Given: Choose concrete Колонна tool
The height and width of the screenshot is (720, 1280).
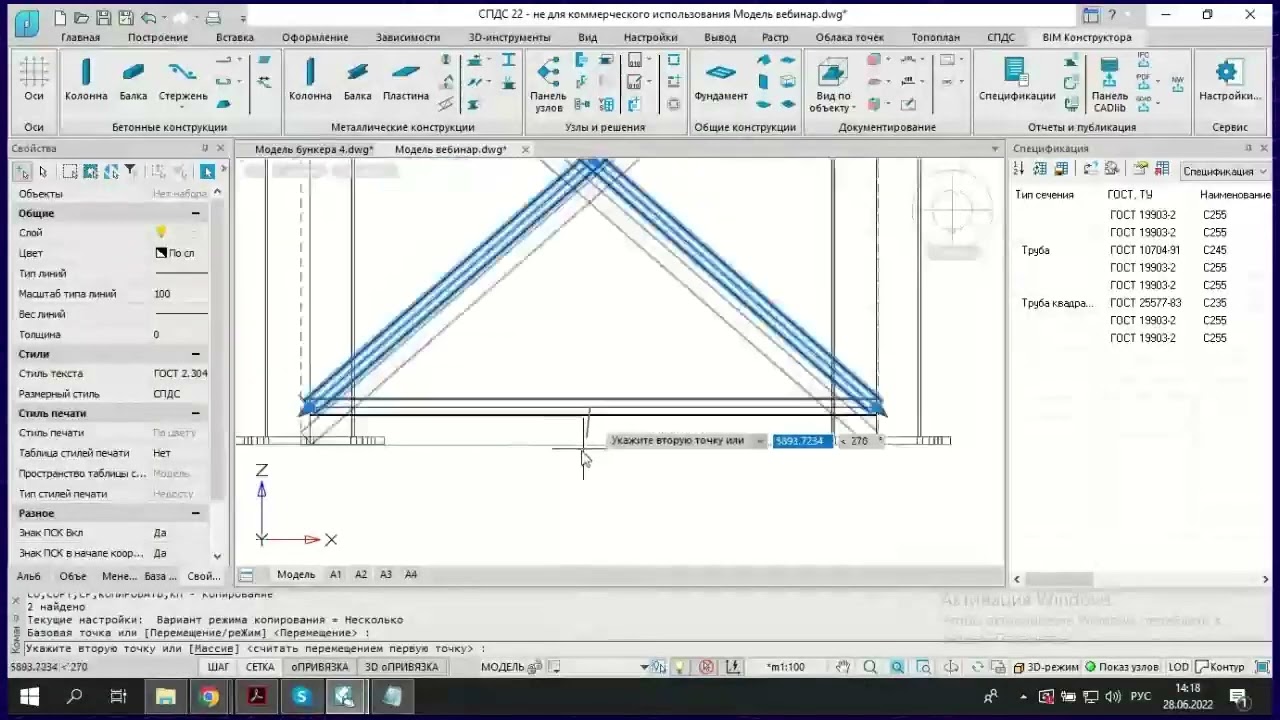Looking at the screenshot, I should click(86, 79).
